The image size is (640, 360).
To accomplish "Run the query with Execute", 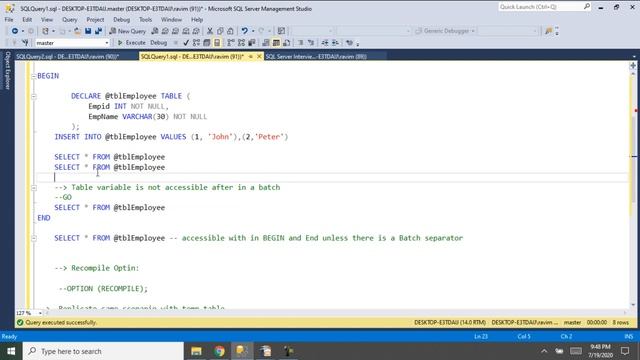I will point(132,42).
